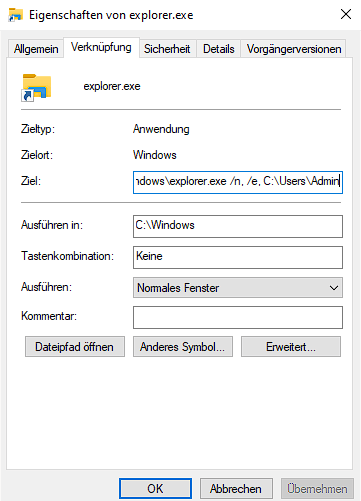Click the Dateipfad öffnen button
Viewport: 361px width, 501px height.
(75, 347)
